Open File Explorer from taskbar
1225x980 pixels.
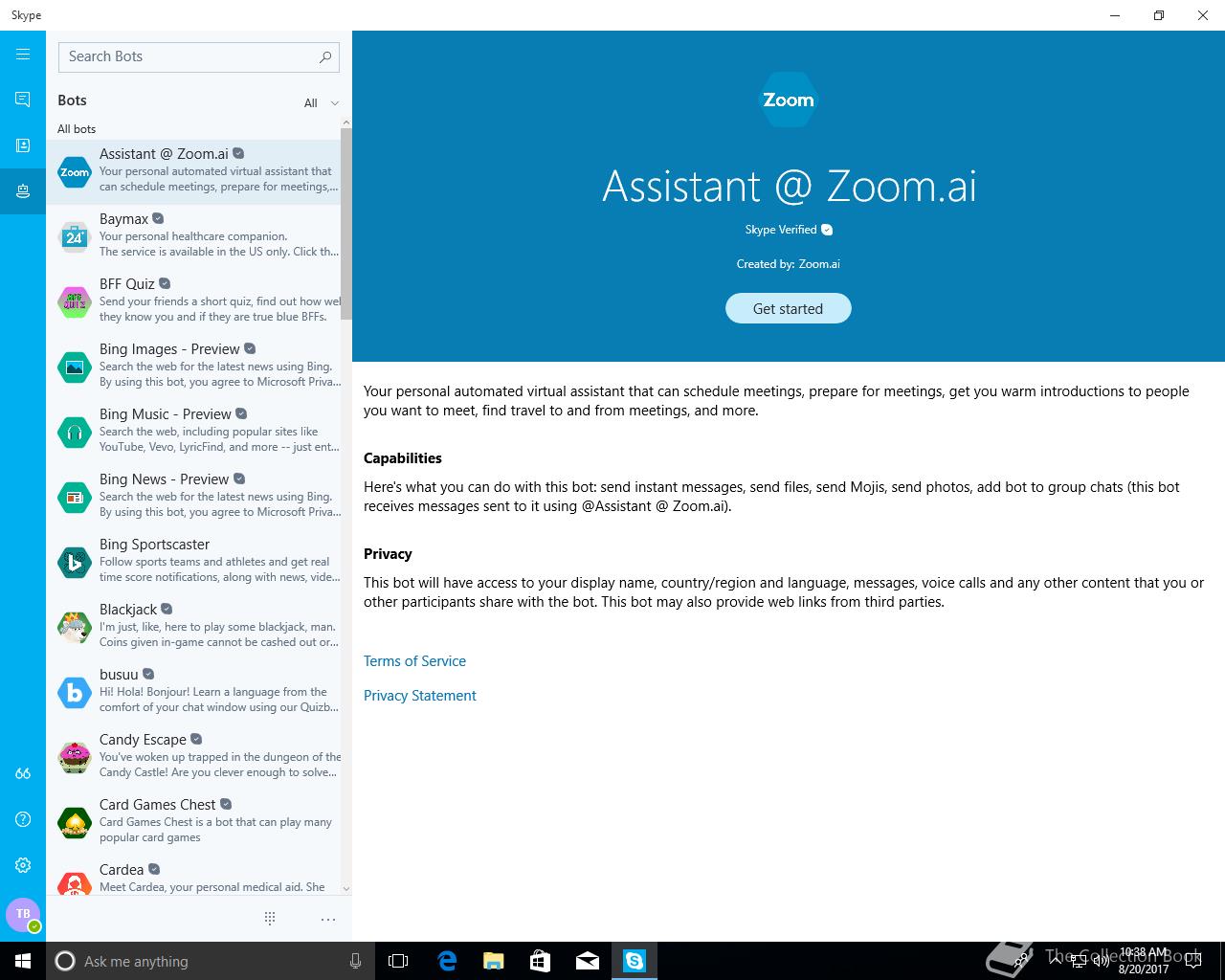click(x=493, y=961)
